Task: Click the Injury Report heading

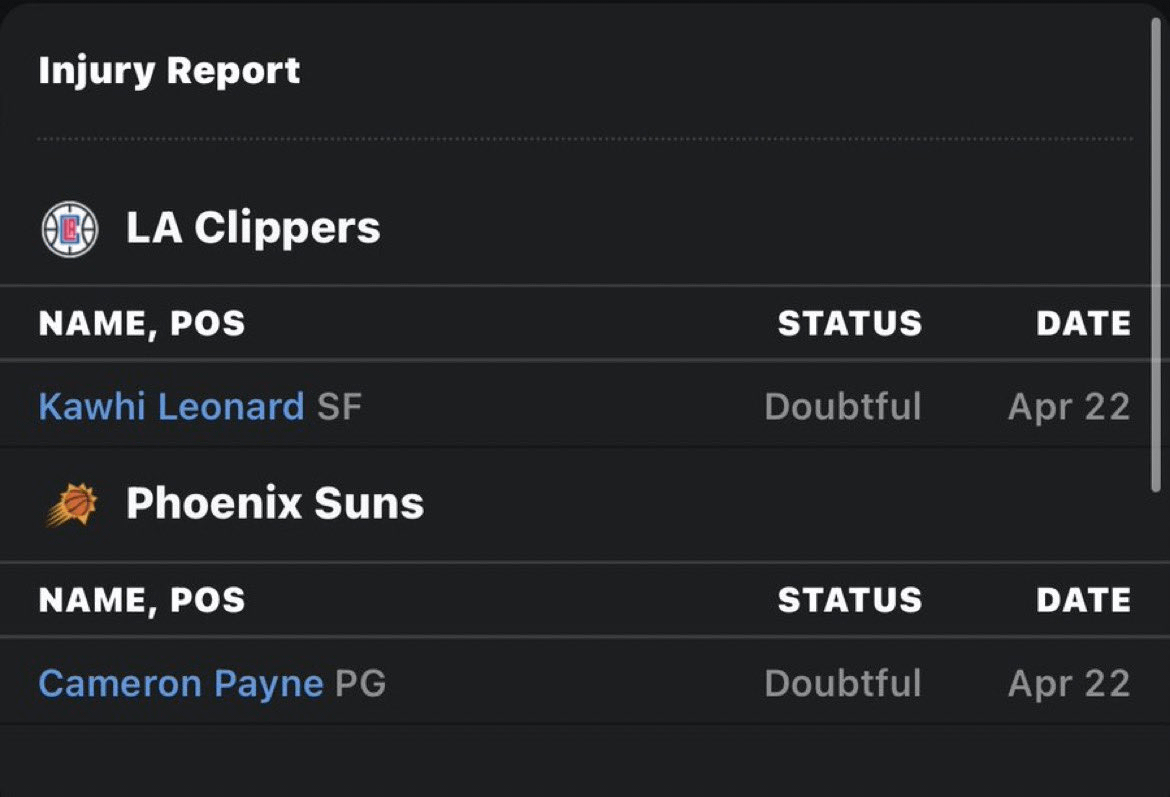Action: point(169,71)
